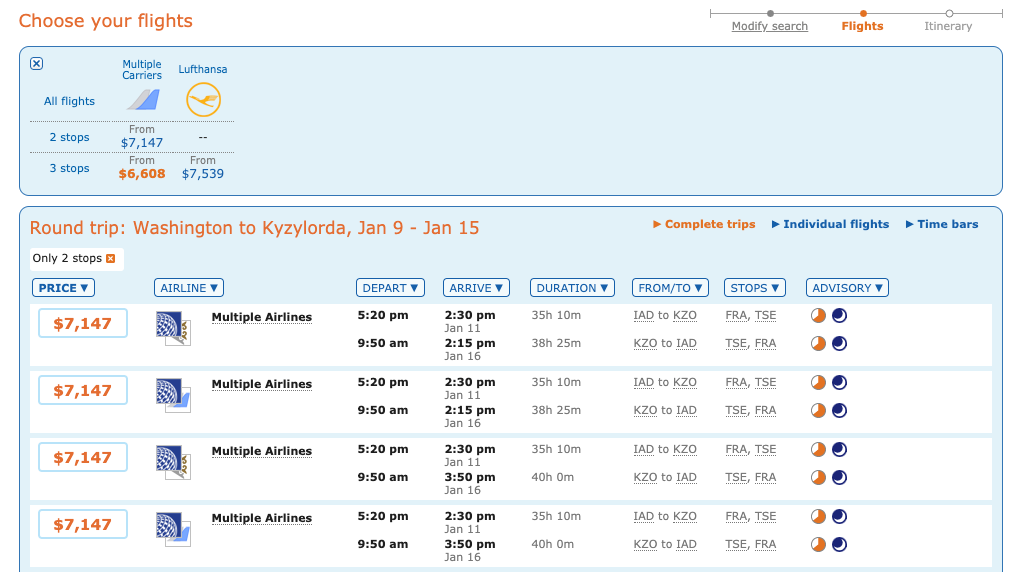Select the Flights progress step
Viewport: 1012px width, 572px height.
[x=862, y=26]
